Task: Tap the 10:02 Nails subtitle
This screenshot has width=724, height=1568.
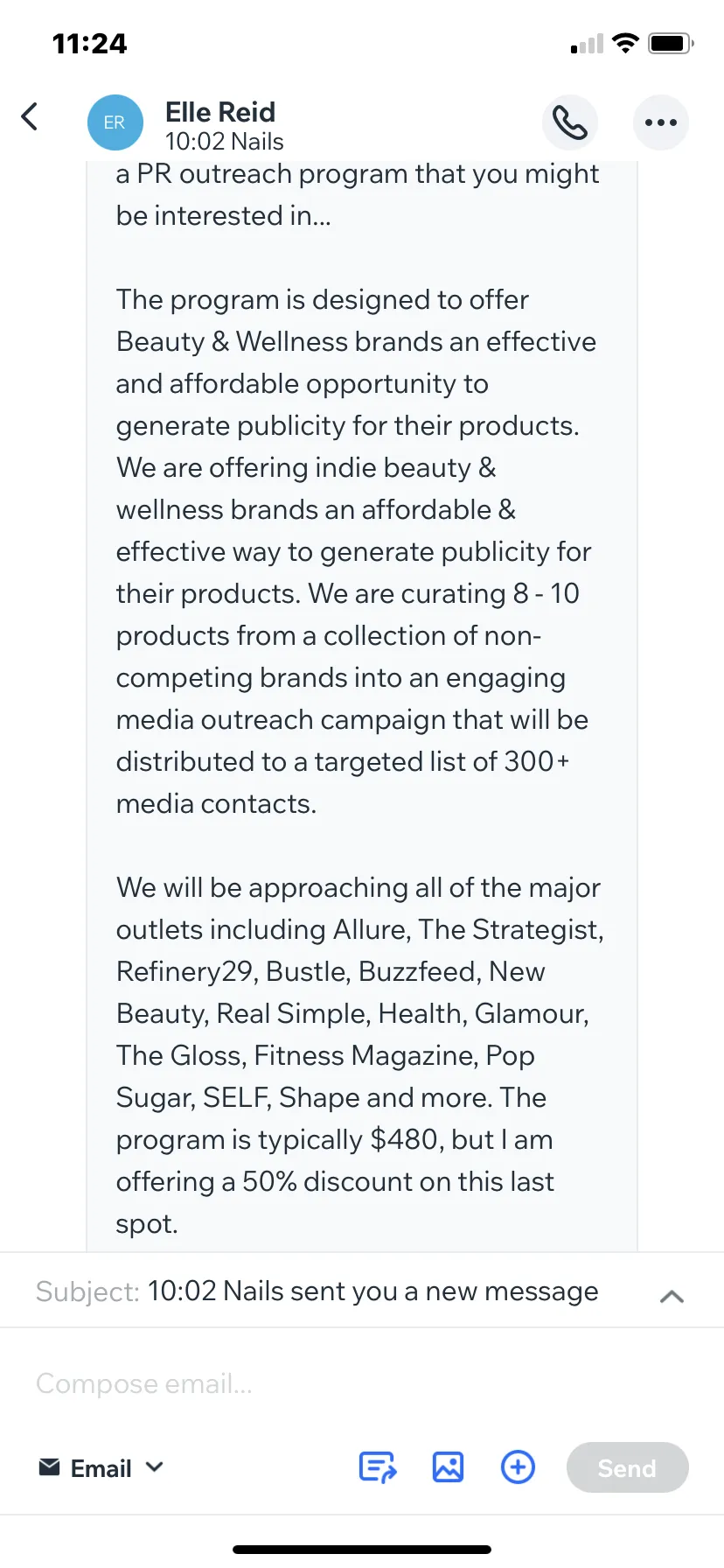Action: click(225, 142)
